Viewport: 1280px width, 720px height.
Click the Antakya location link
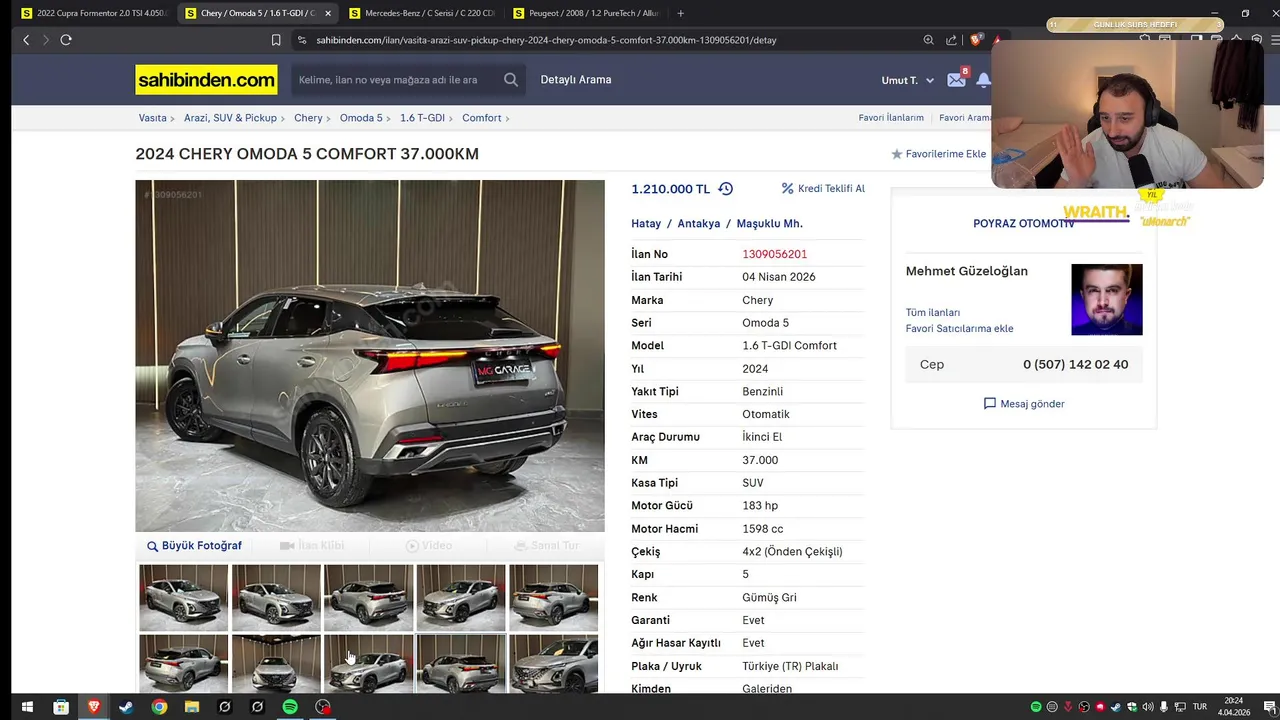tap(699, 224)
